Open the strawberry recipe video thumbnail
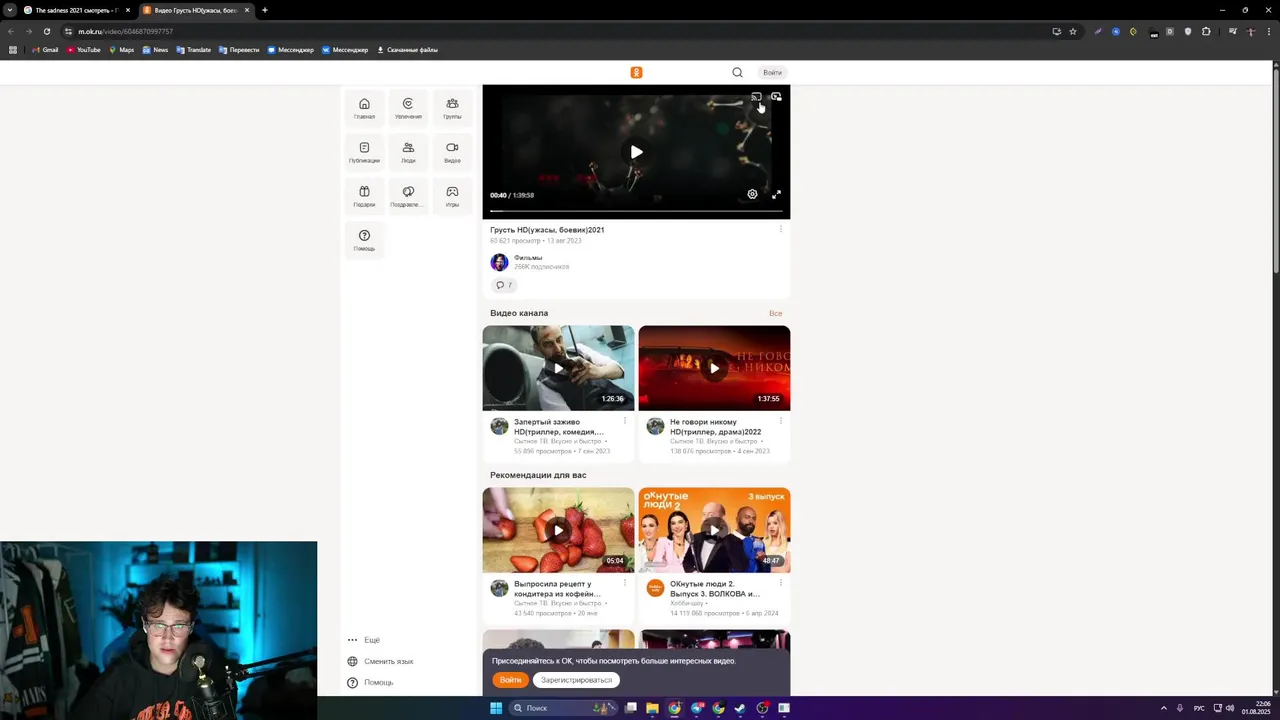Viewport: 1280px width, 720px height. coord(558,530)
